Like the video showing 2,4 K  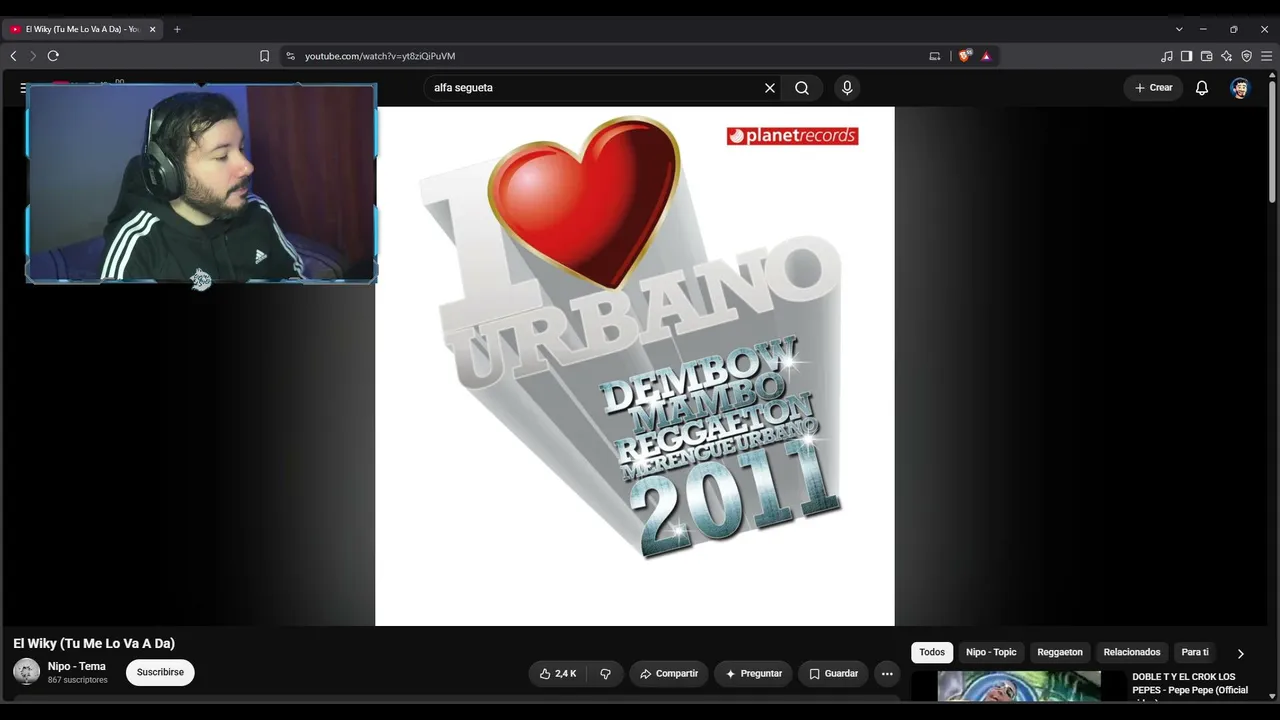coord(558,674)
